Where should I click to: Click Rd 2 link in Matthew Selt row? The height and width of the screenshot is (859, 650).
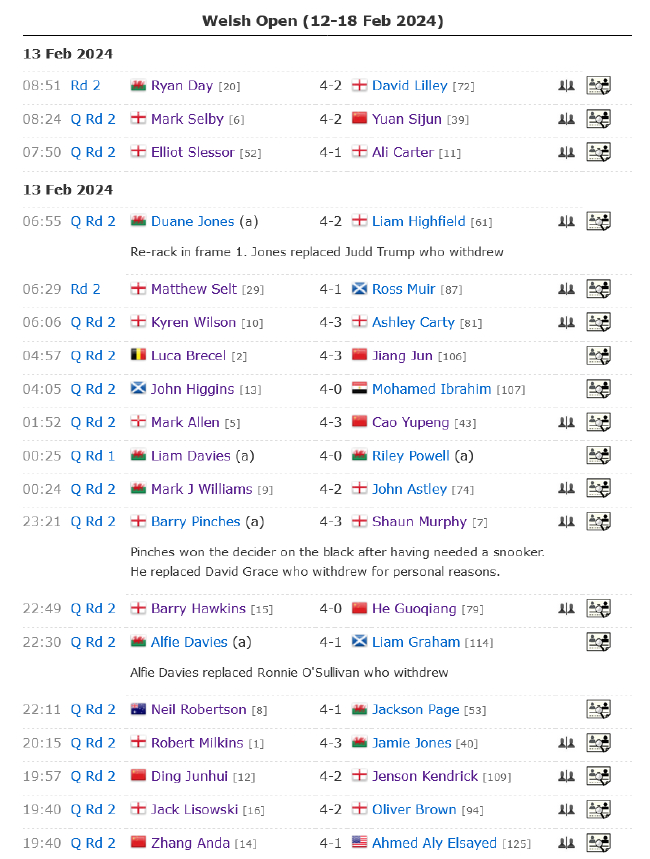pyautogui.click(x=85, y=289)
